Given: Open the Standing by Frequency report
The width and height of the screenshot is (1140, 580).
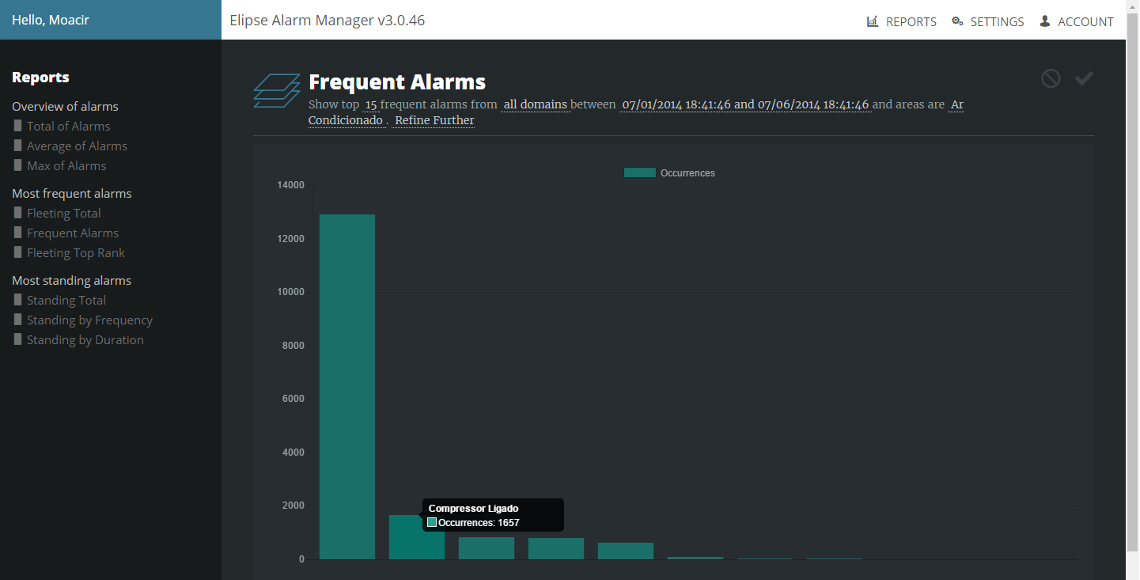Looking at the screenshot, I should 89,320.
